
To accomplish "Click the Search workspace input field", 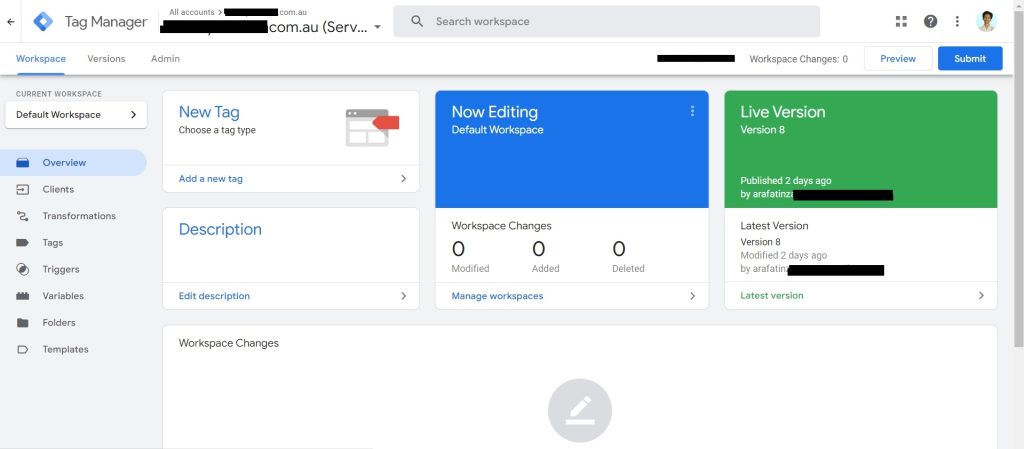I will [606, 22].
